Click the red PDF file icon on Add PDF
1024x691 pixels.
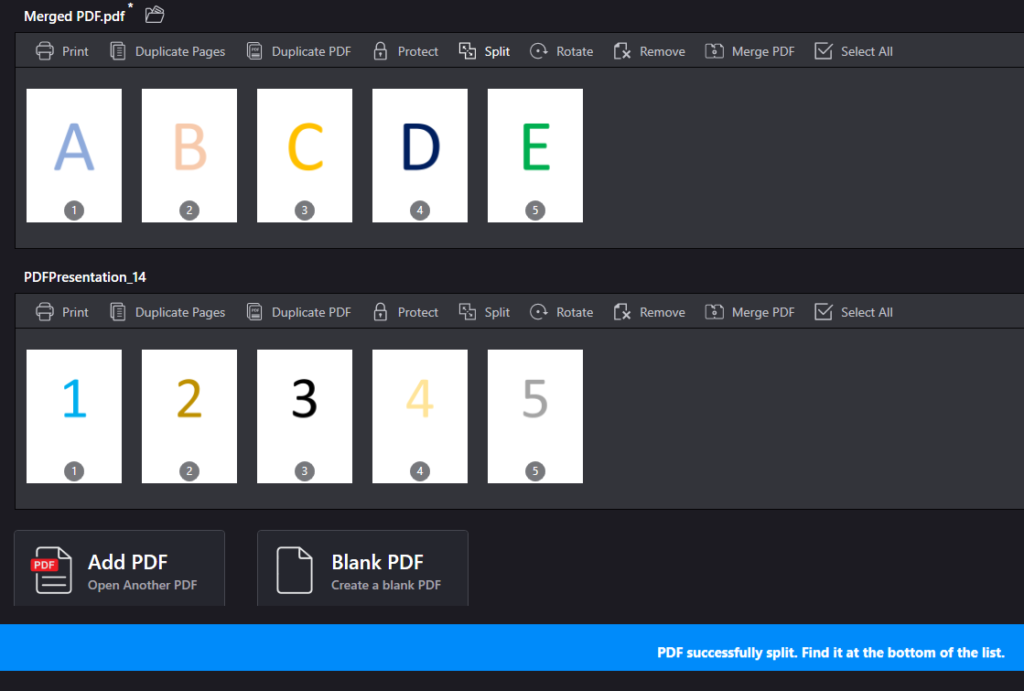point(52,570)
